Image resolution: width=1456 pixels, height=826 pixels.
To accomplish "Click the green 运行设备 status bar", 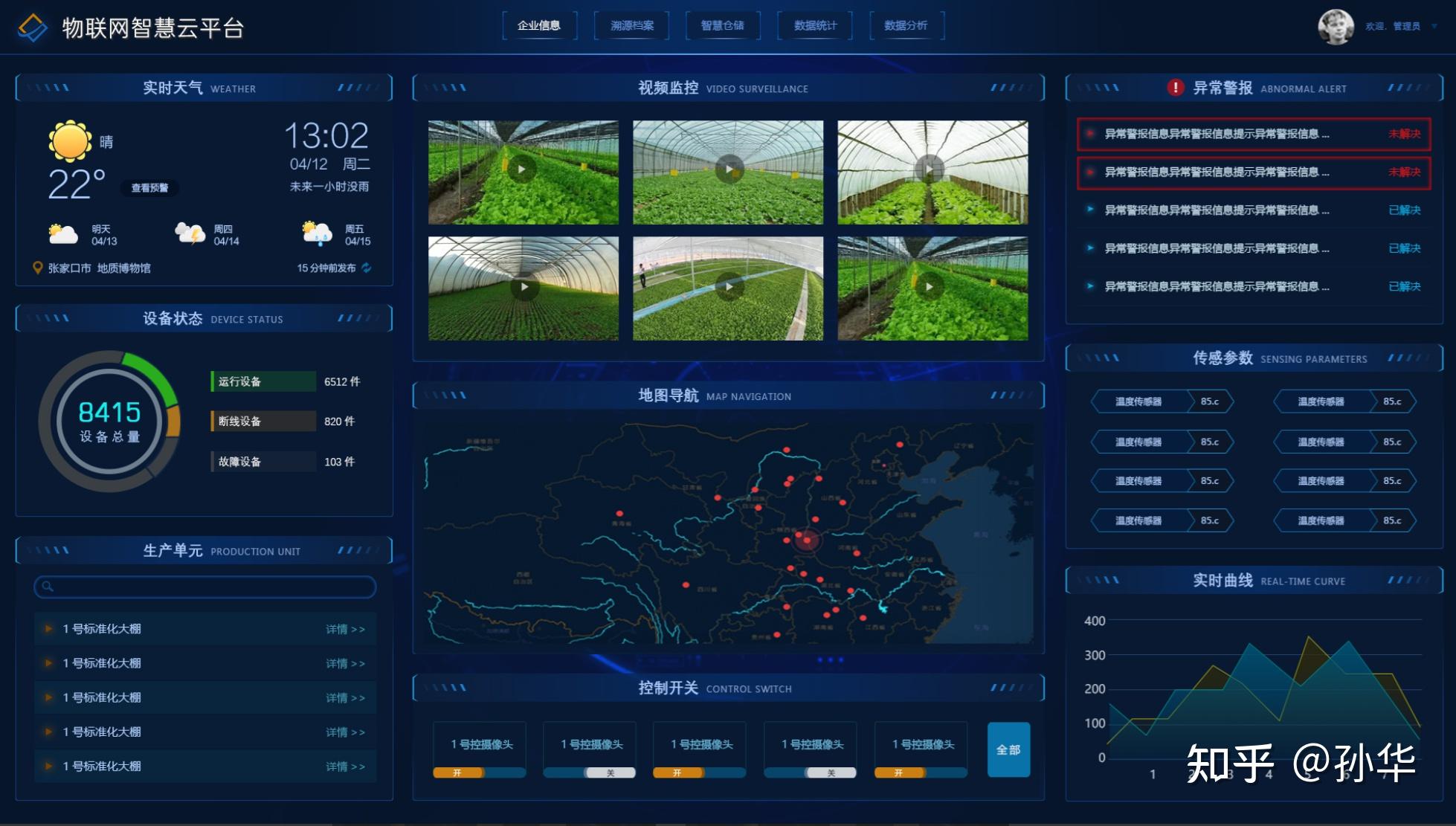I will click(x=264, y=381).
